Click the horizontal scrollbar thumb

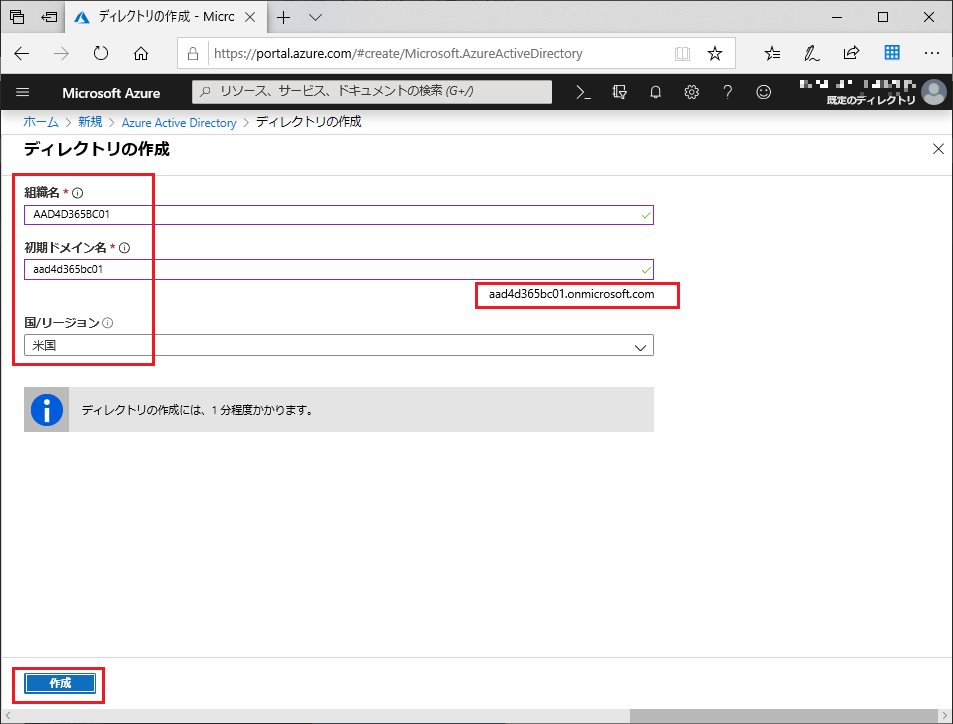783,716
